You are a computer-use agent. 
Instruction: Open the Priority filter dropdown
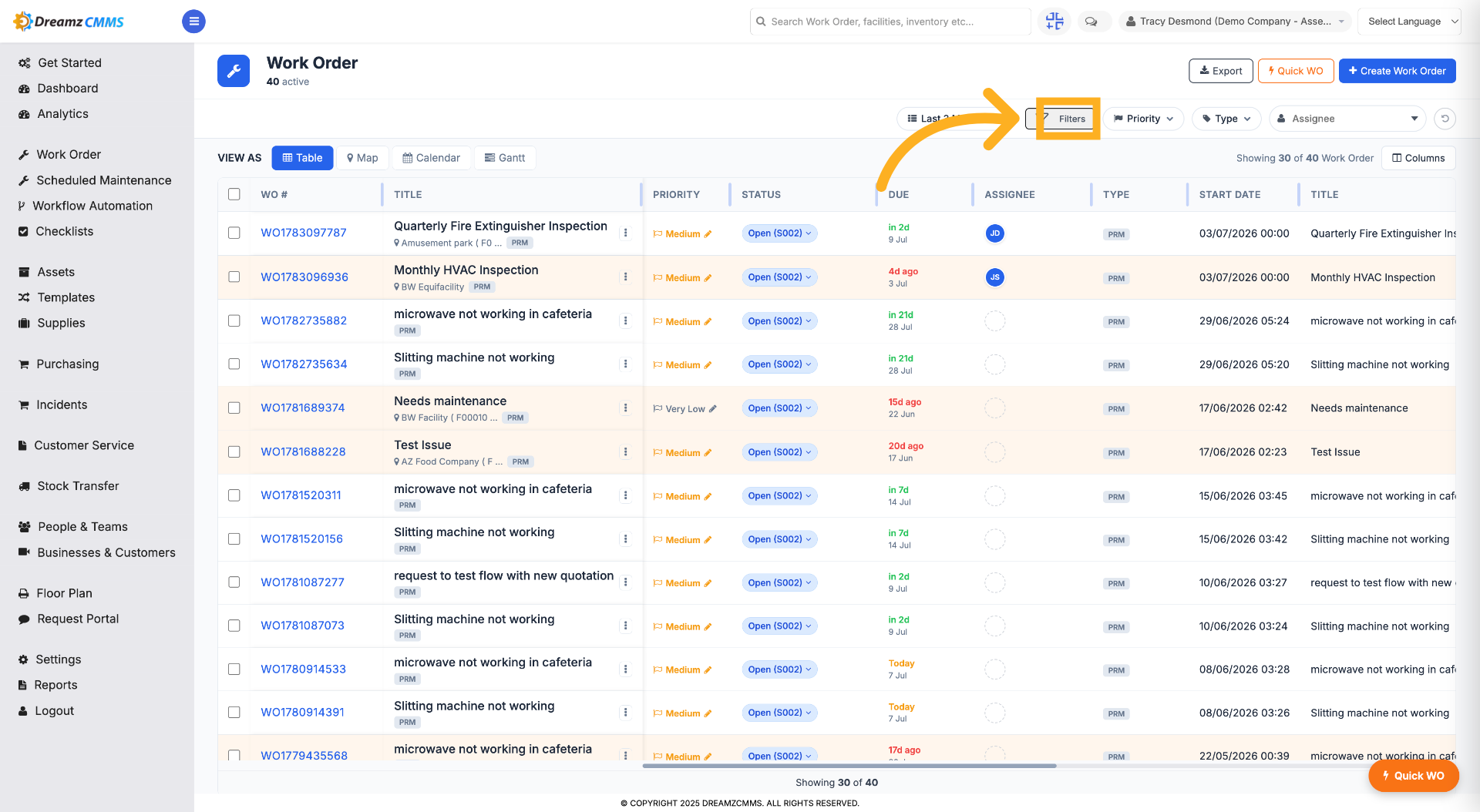pos(1143,119)
